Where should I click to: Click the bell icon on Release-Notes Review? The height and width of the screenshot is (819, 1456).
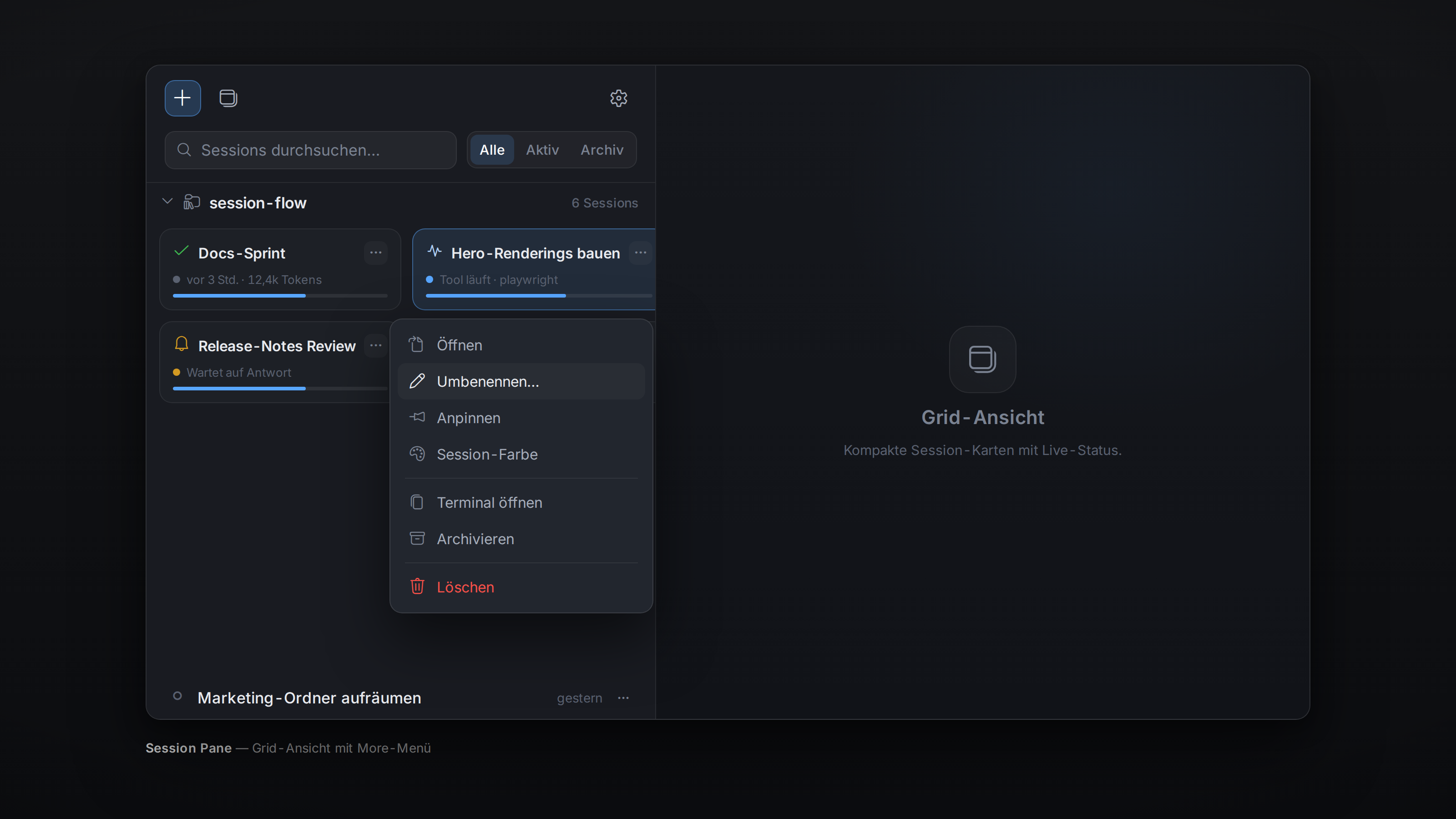click(181, 344)
